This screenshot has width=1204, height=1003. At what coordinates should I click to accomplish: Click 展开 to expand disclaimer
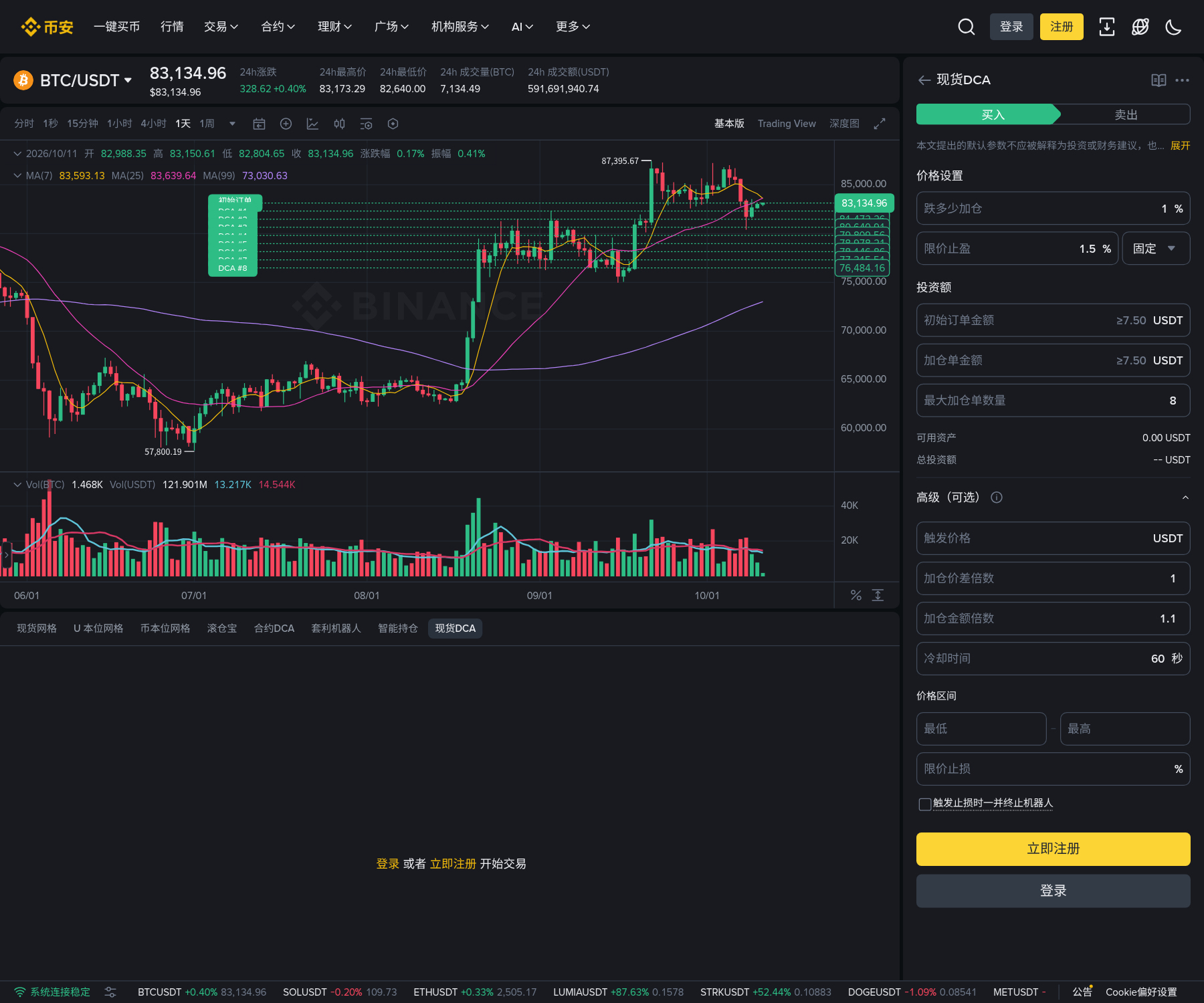1180,146
